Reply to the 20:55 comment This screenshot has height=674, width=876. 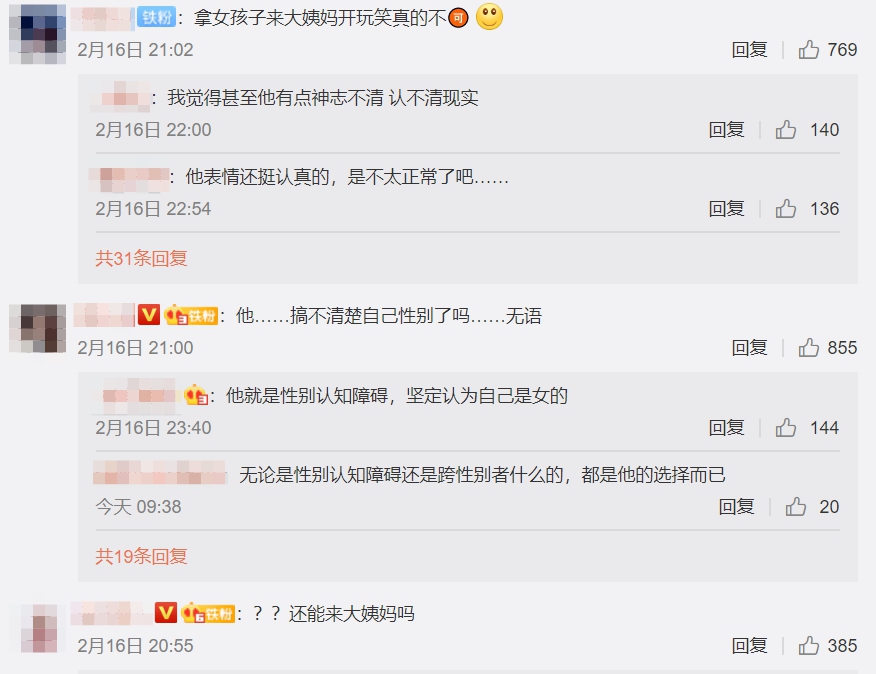pyautogui.click(x=749, y=645)
